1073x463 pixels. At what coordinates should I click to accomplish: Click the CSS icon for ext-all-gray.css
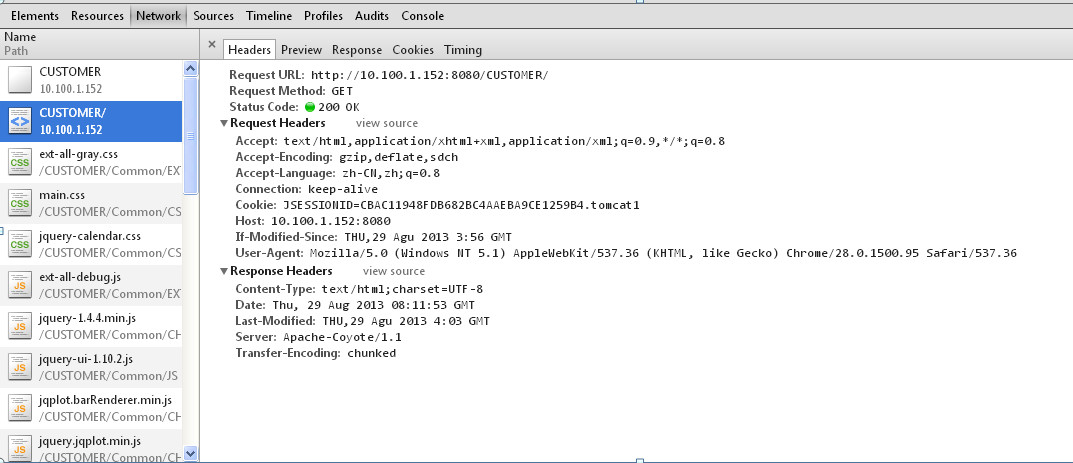click(20, 162)
